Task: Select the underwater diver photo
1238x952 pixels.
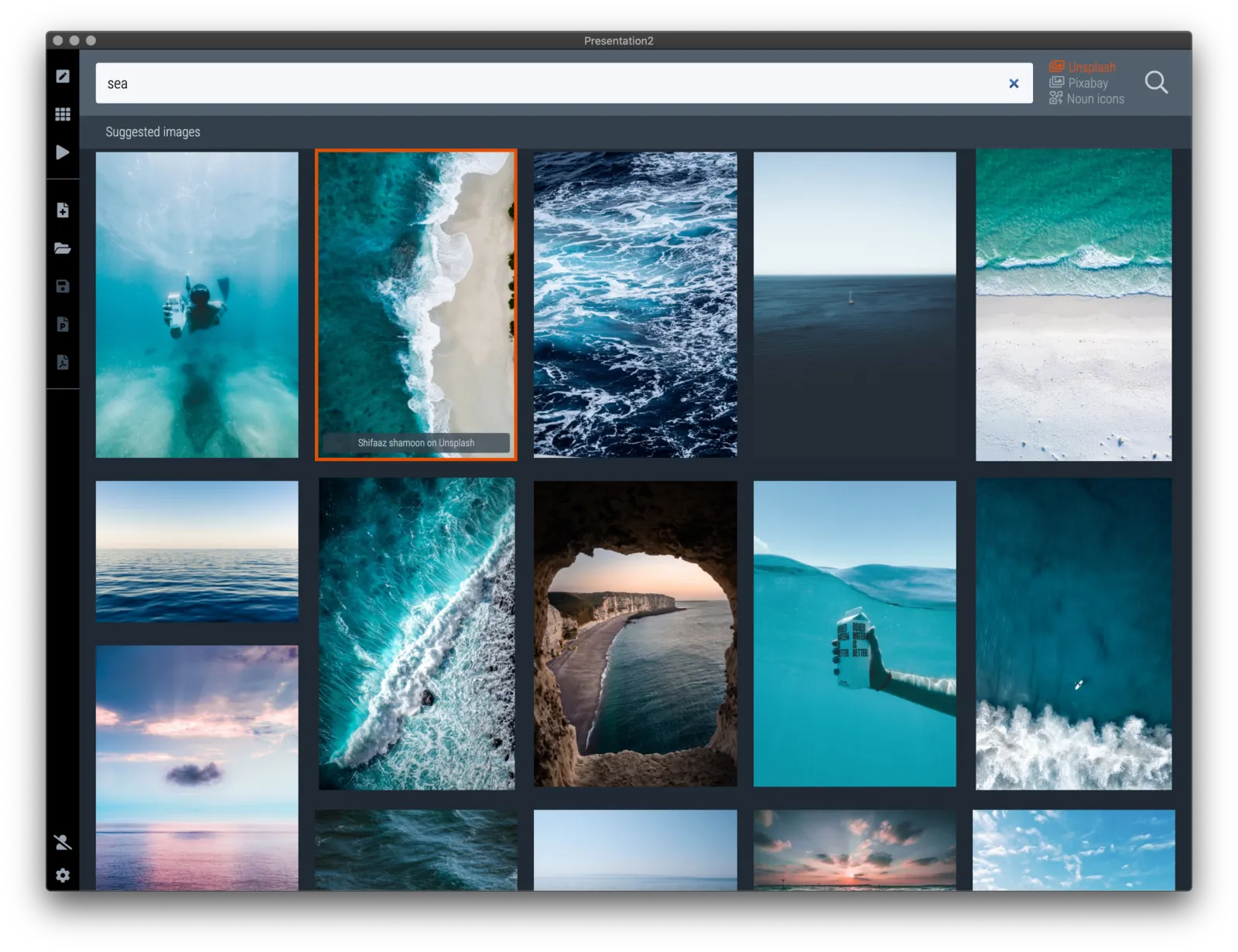Action: click(x=197, y=305)
